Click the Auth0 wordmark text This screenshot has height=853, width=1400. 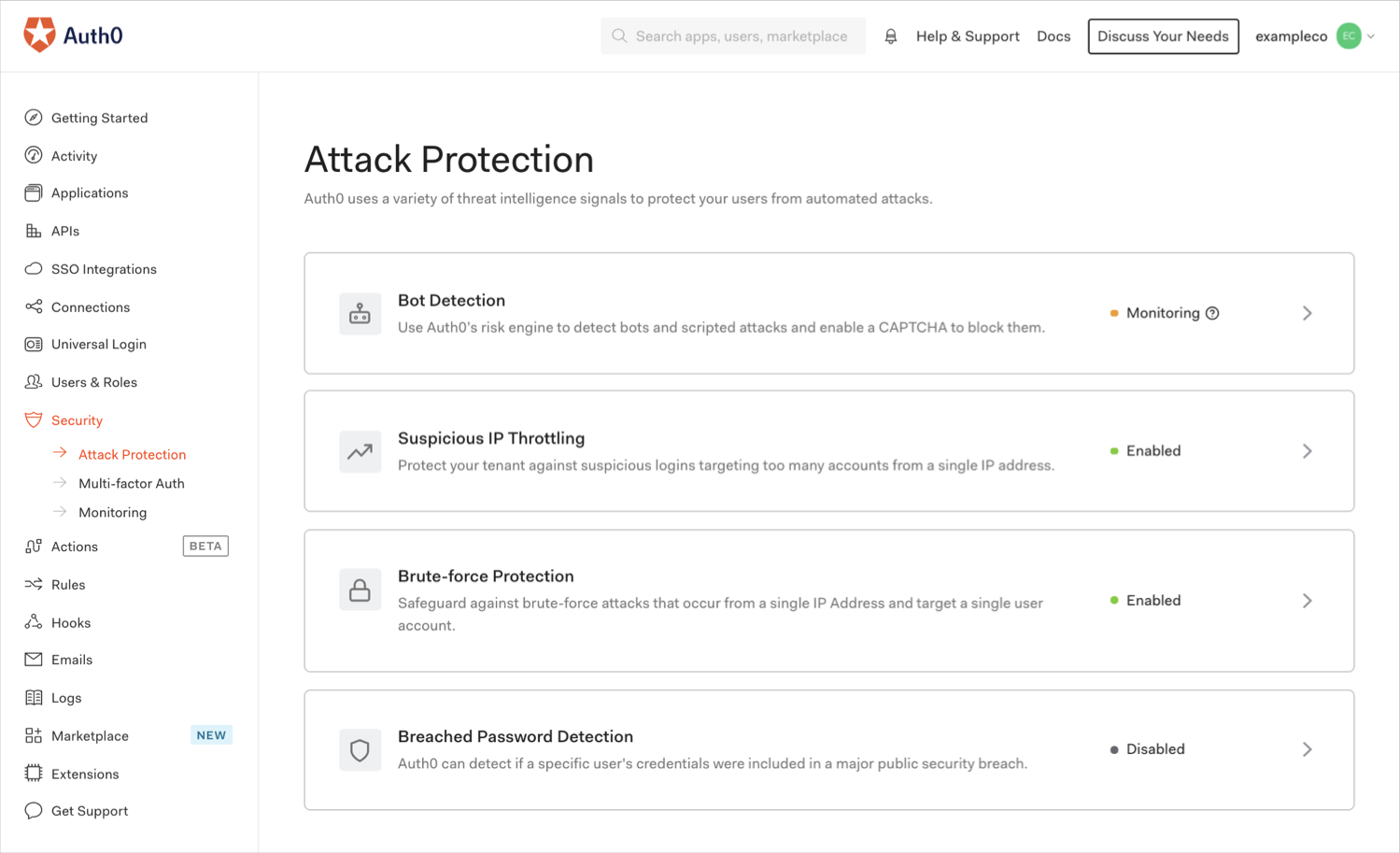click(92, 36)
